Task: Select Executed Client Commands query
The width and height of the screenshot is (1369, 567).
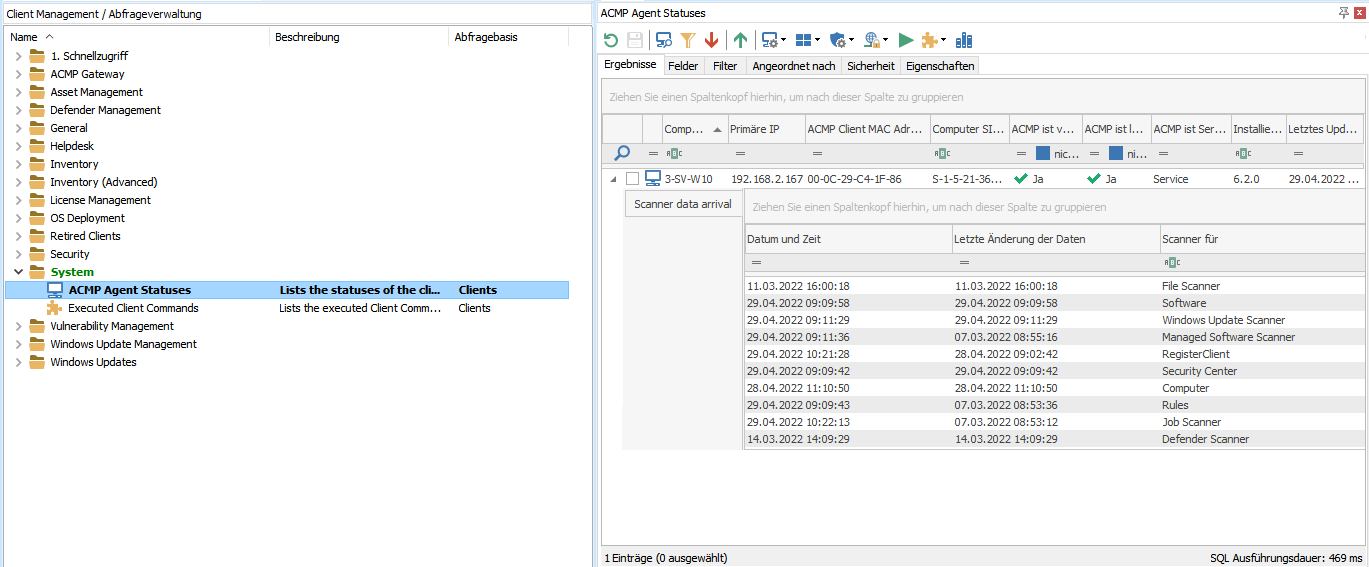Action: (133, 308)
